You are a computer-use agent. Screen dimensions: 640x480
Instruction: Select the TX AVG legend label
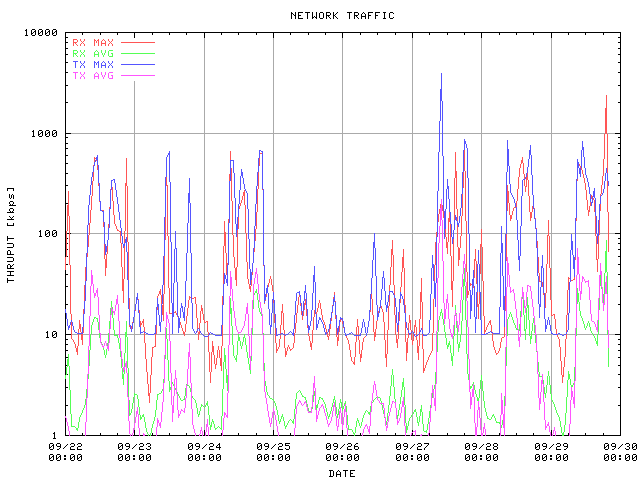click(x=93, y=76)
